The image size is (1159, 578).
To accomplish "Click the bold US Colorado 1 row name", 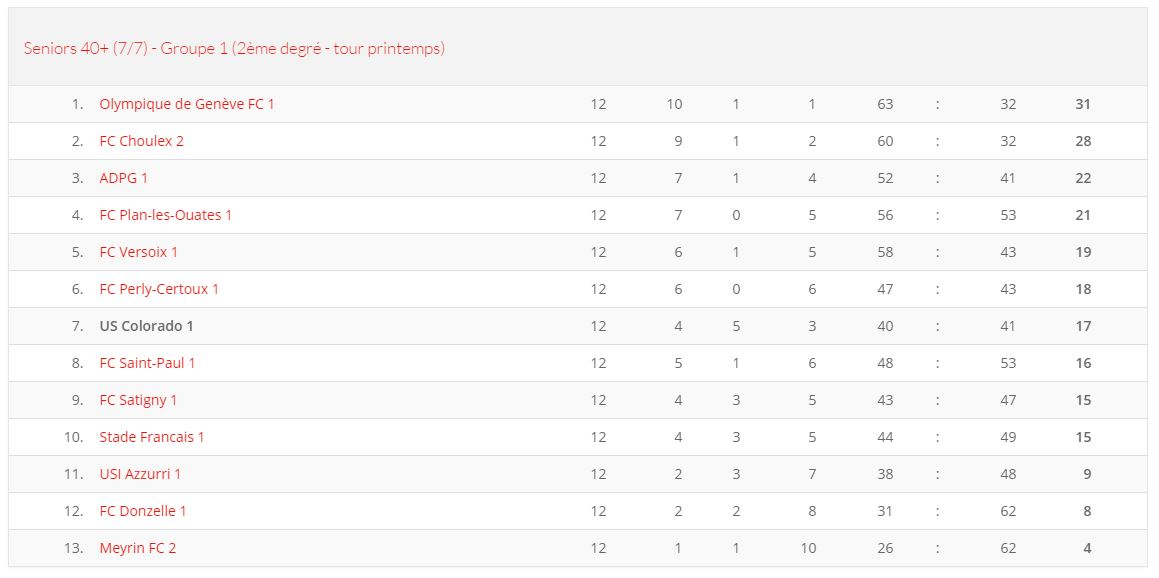I will 146,326.
